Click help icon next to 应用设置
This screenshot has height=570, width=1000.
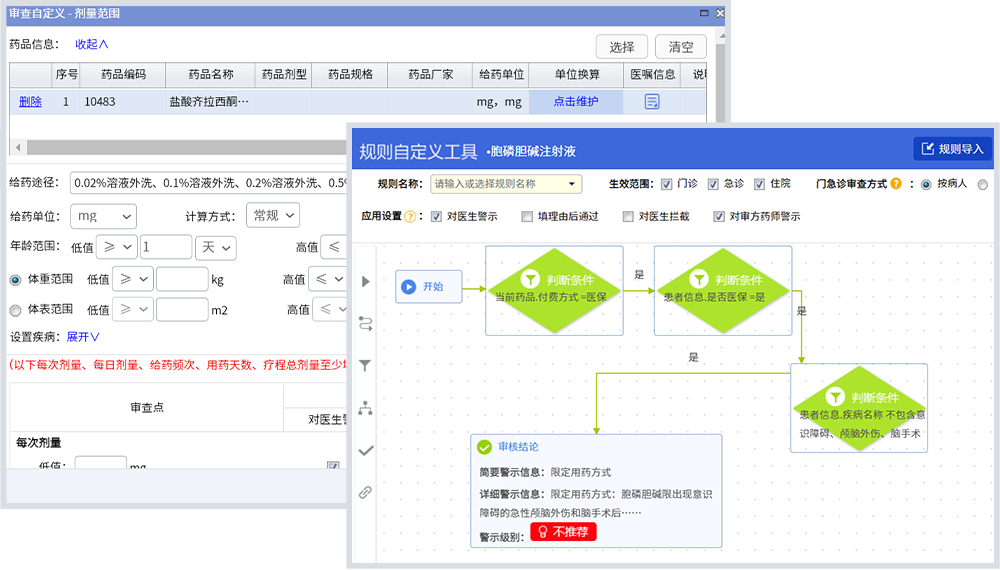point(411,216)
